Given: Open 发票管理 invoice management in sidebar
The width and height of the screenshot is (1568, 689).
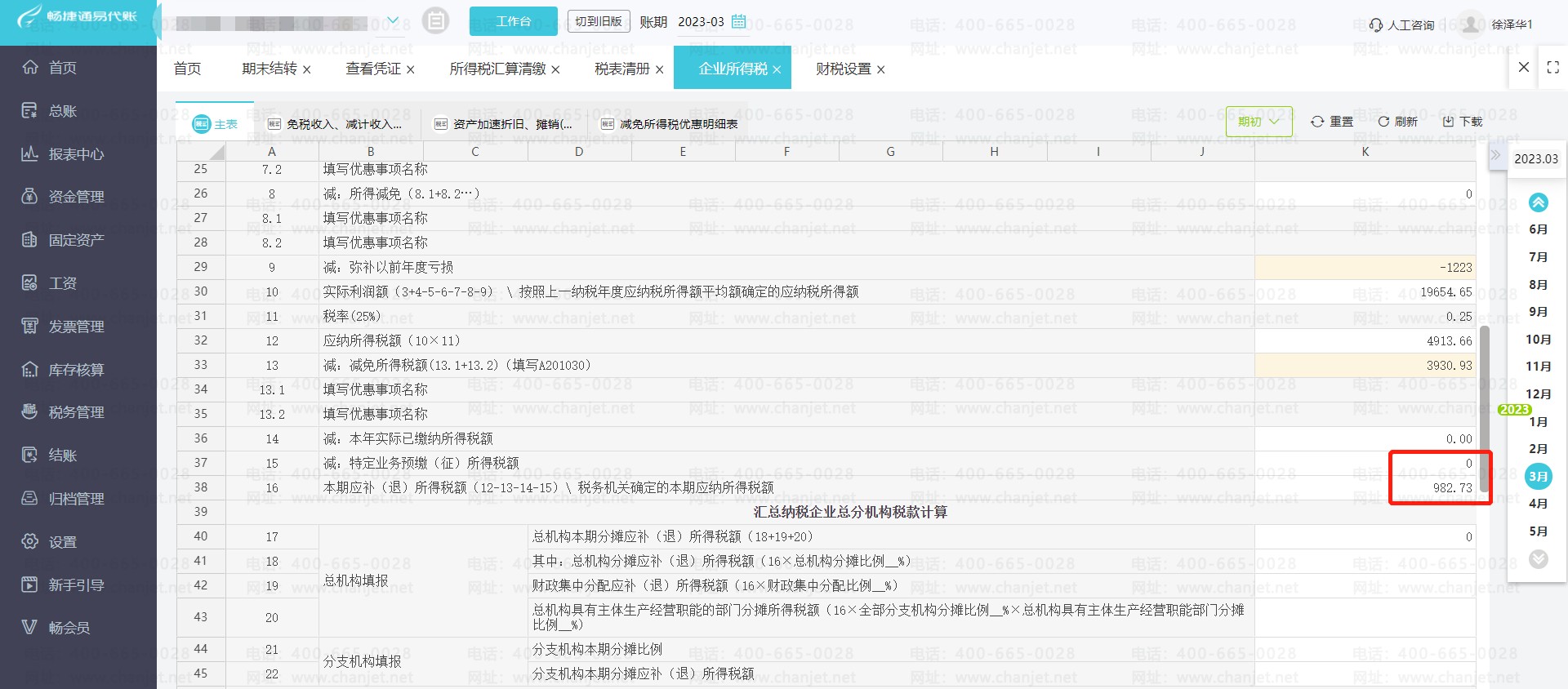Looking at the screenshot, I should [x=62, y=326].
